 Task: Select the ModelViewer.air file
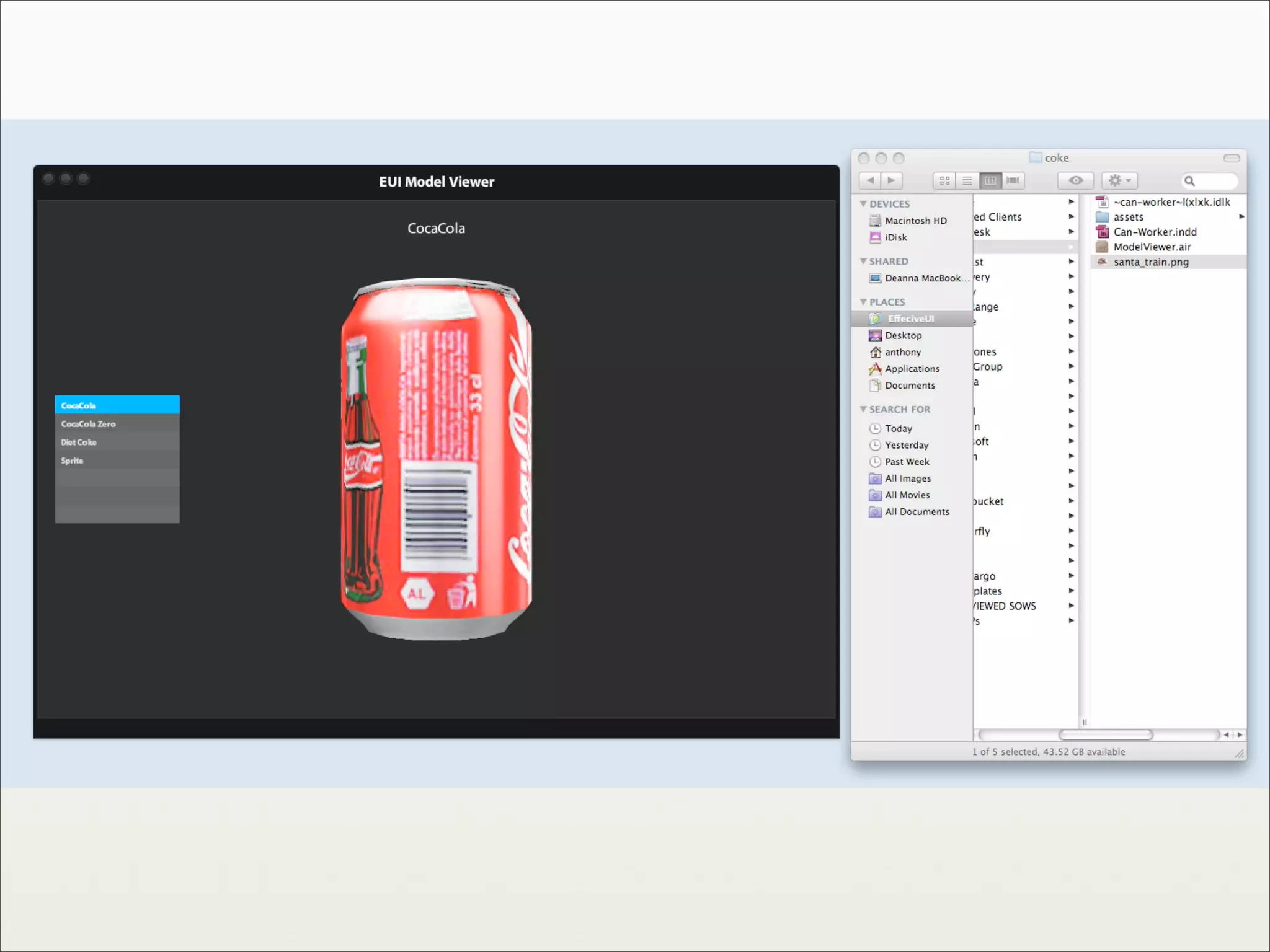tap(1152, 247)
